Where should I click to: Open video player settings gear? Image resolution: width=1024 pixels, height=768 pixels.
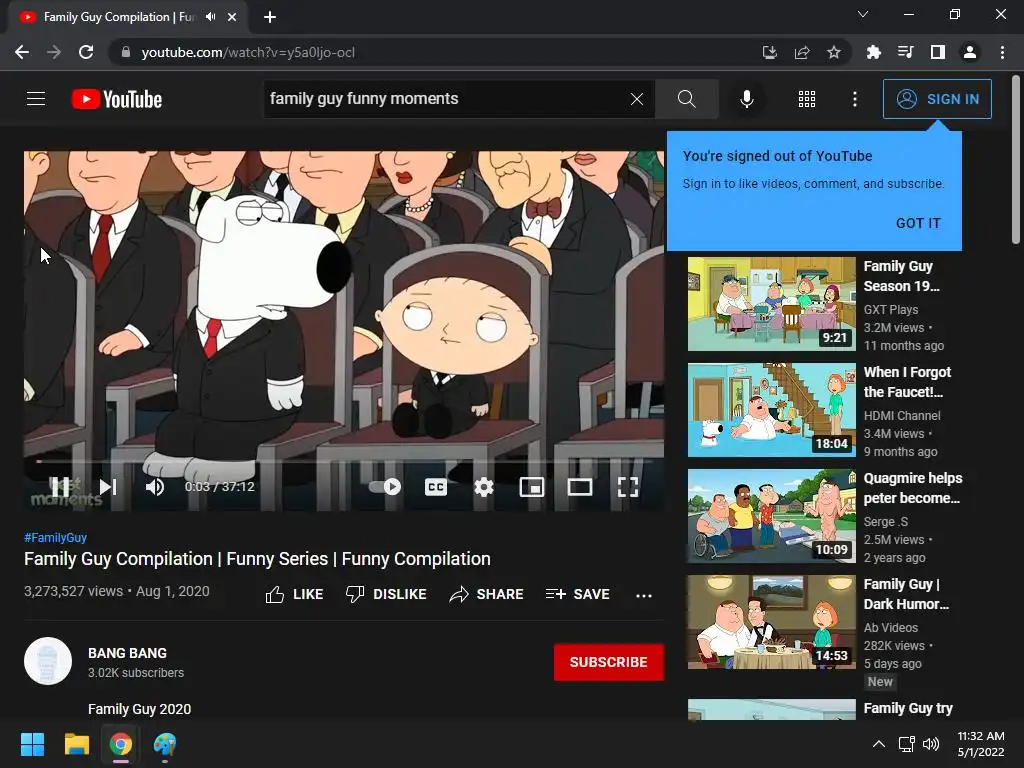[483, 487]
